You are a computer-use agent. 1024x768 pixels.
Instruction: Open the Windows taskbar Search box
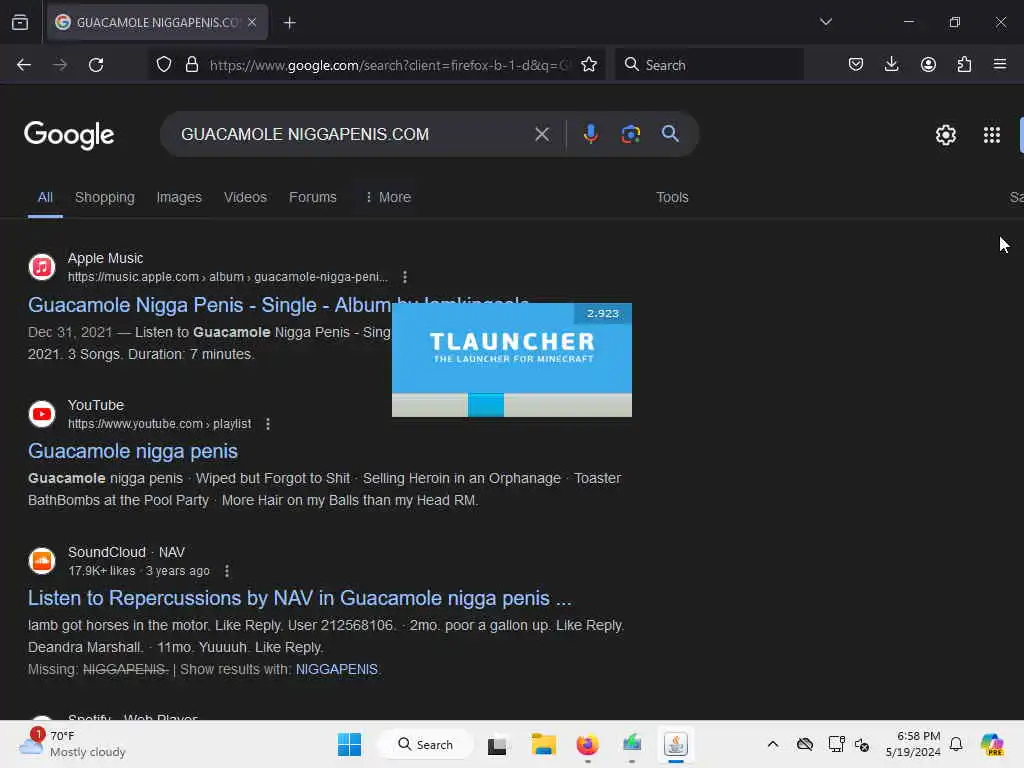point(426,744)
